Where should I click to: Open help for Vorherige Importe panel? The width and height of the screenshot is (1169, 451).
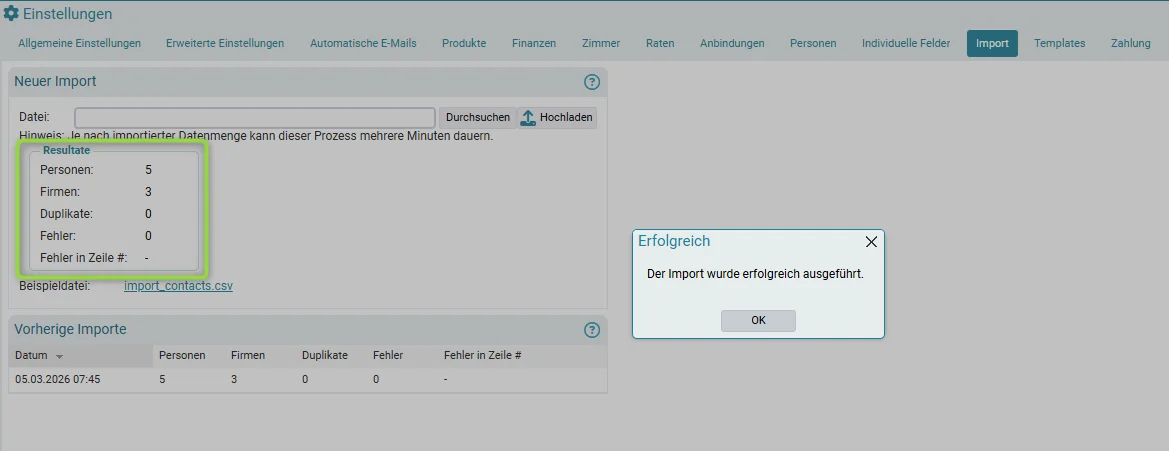(x=592, y=329)
